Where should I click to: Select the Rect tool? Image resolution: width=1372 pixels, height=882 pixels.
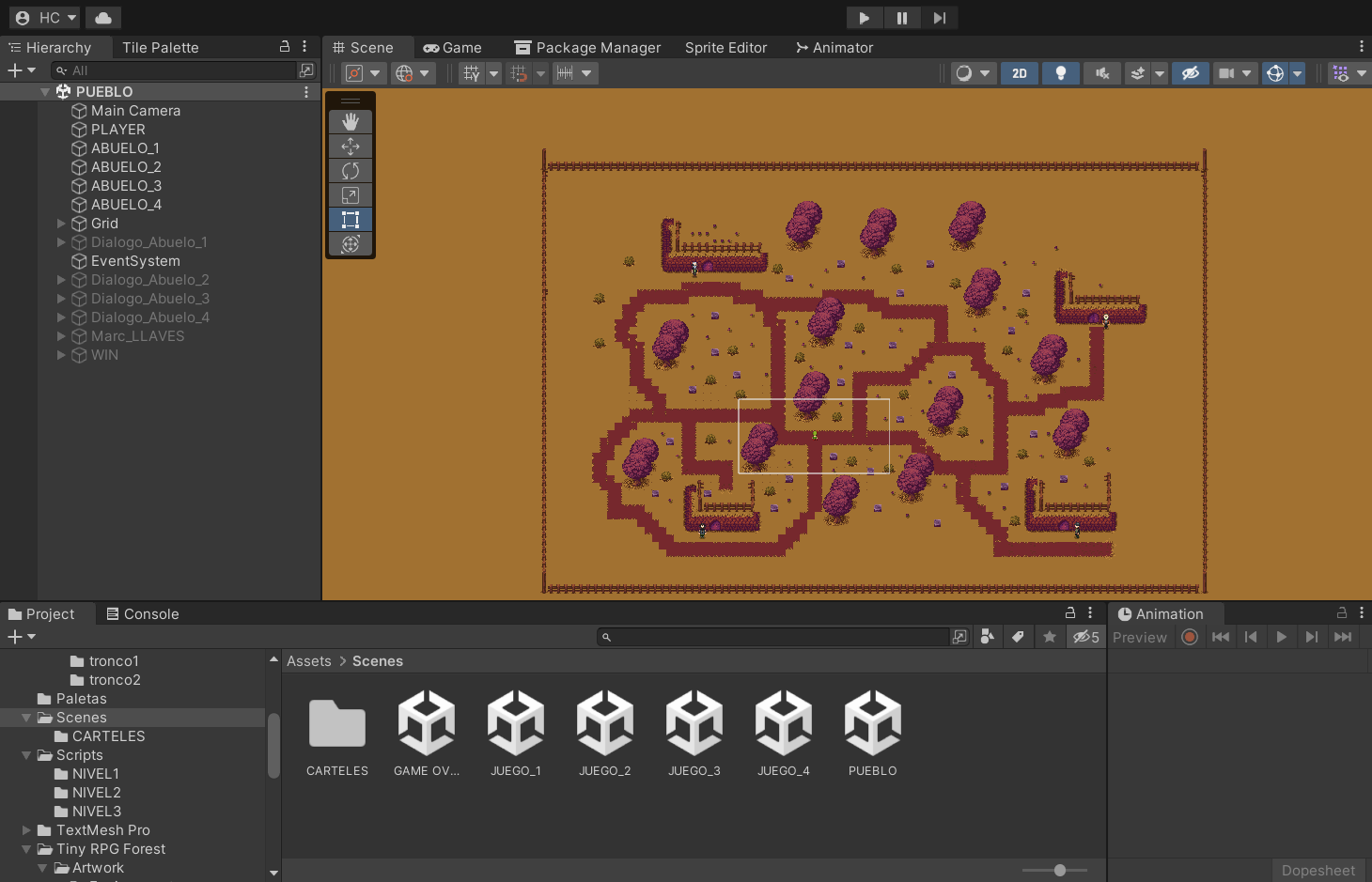coord(351,220)
